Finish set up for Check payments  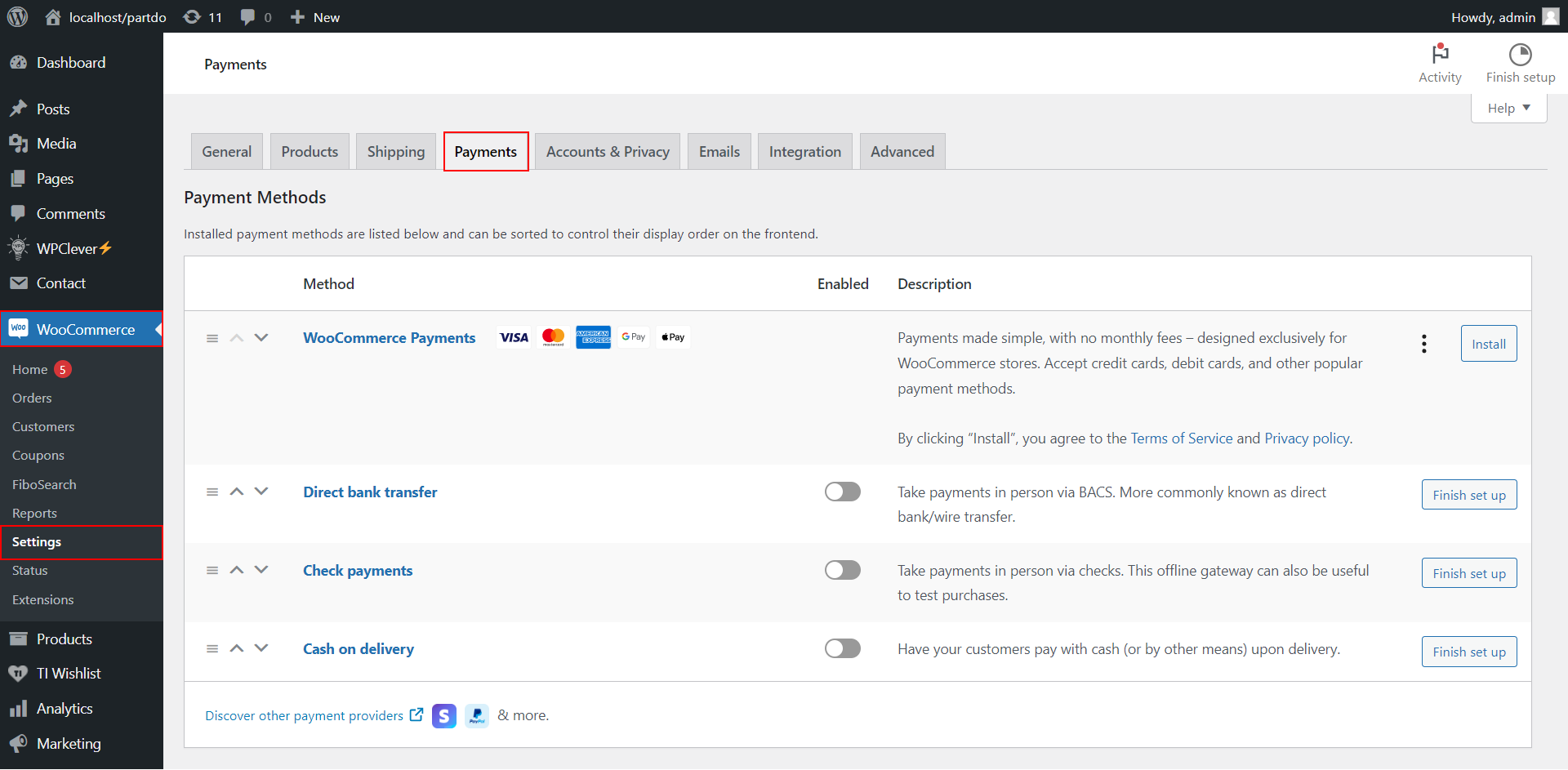coord(1469,573)
